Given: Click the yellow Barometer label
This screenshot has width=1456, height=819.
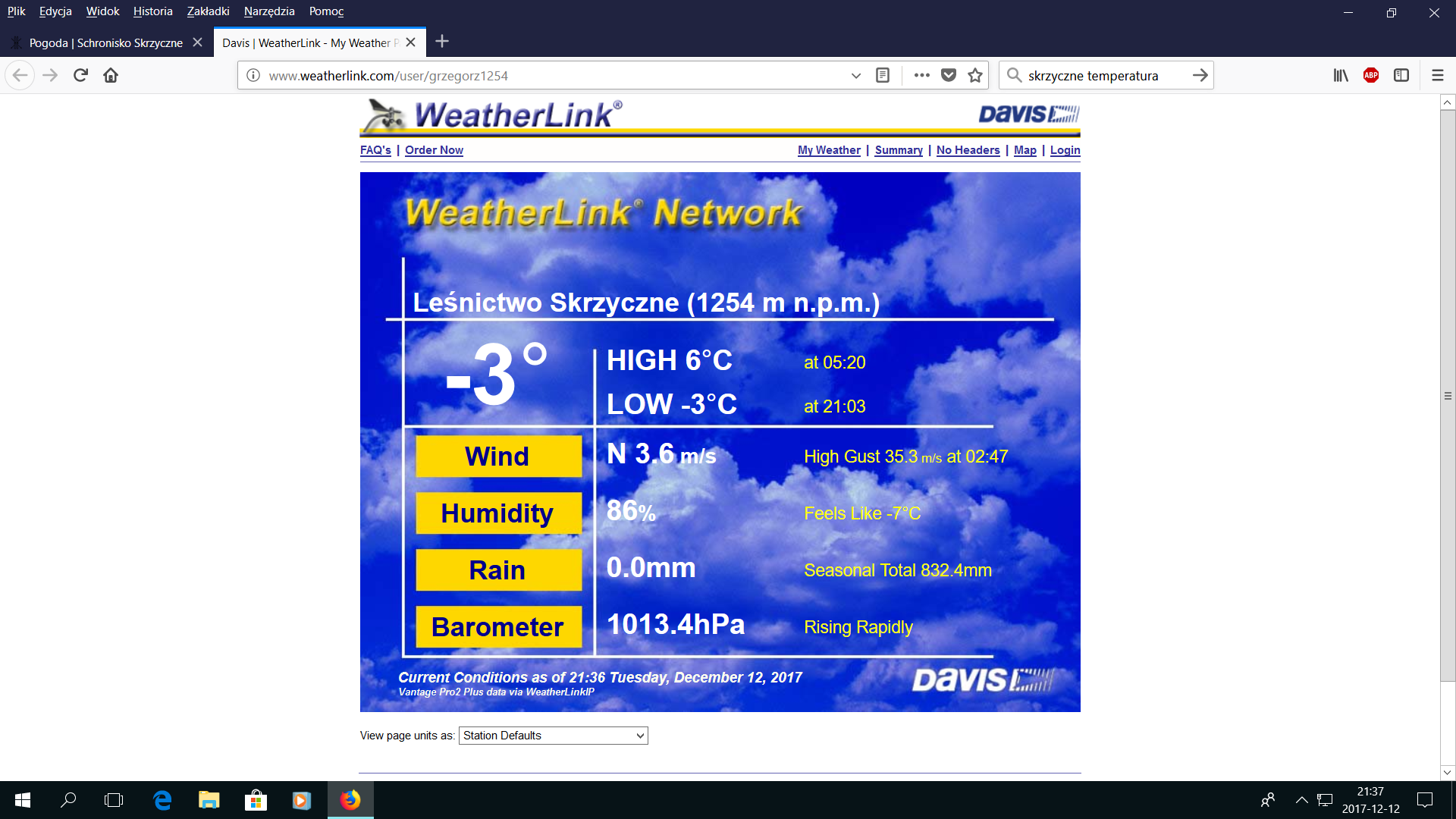Looking at the screenshot, I should click(498, 627).
